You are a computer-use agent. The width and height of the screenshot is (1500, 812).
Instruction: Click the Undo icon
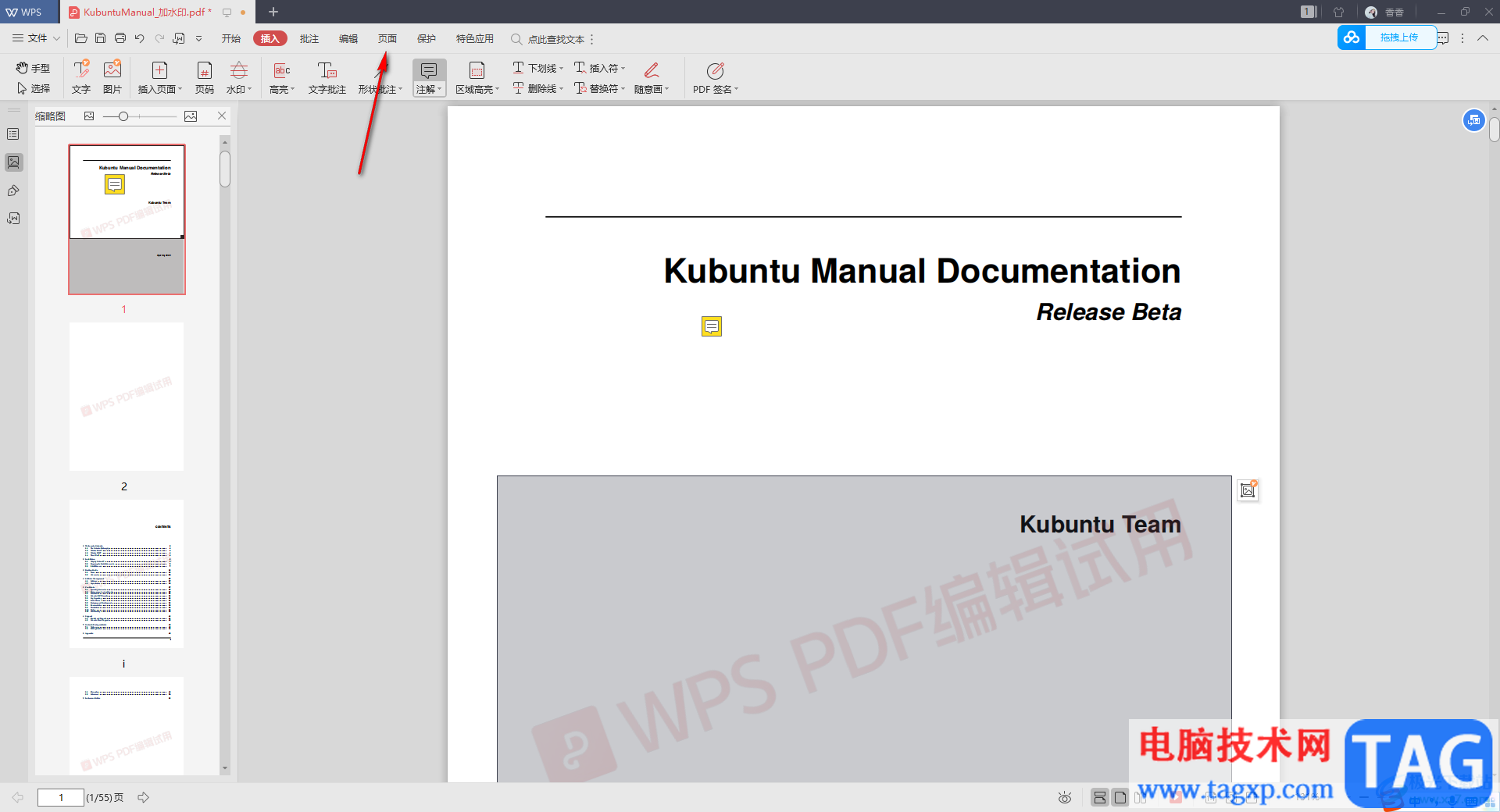pos(140,38)
